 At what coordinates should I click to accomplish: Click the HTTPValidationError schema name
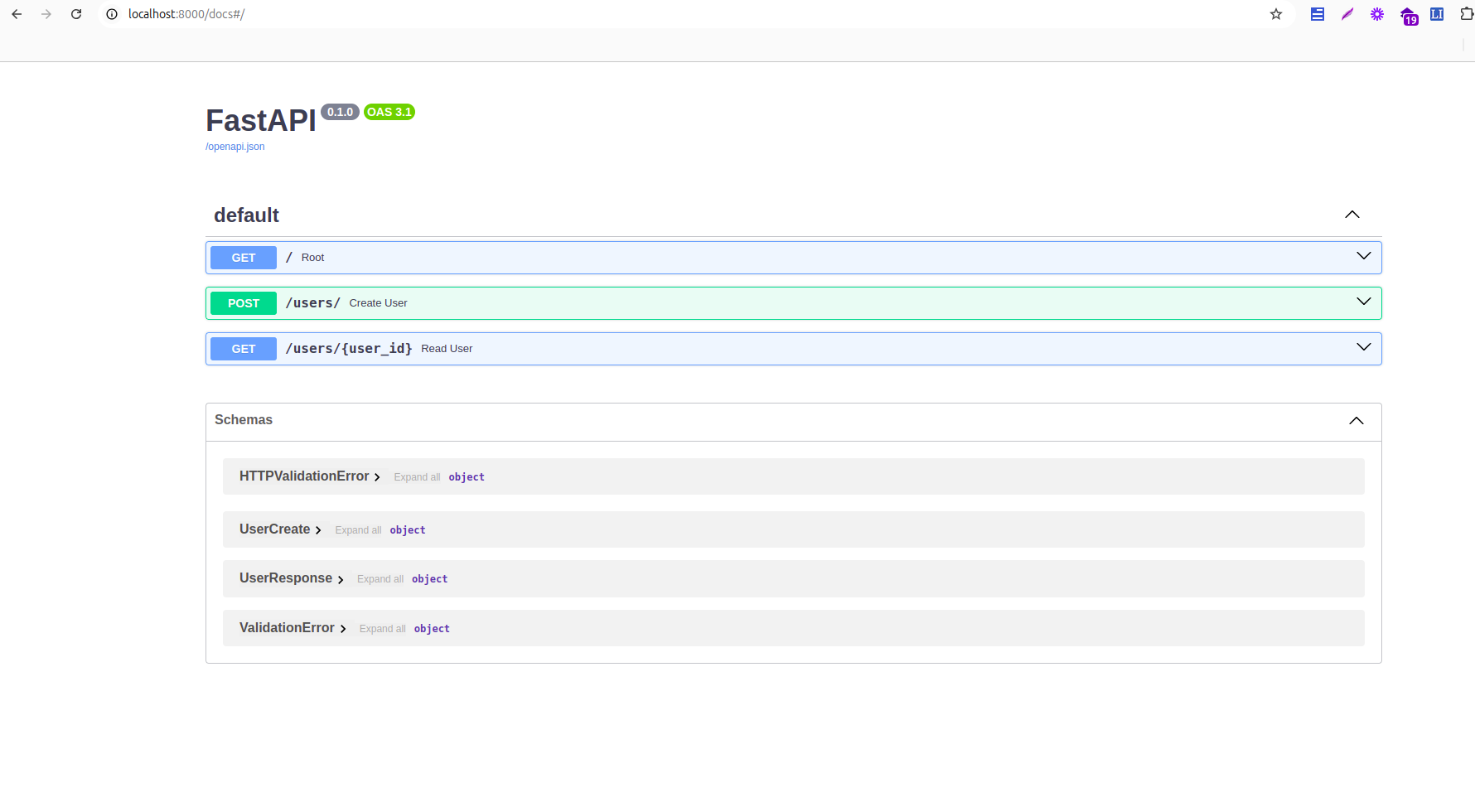(304, 476)
